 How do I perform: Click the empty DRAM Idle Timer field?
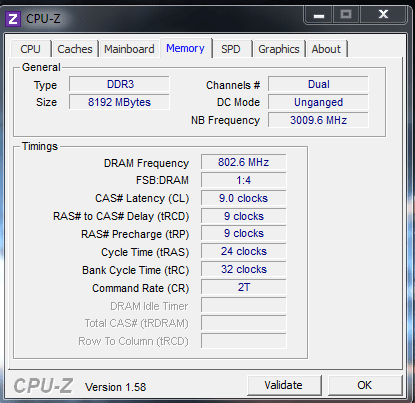[x=244, y=305]
